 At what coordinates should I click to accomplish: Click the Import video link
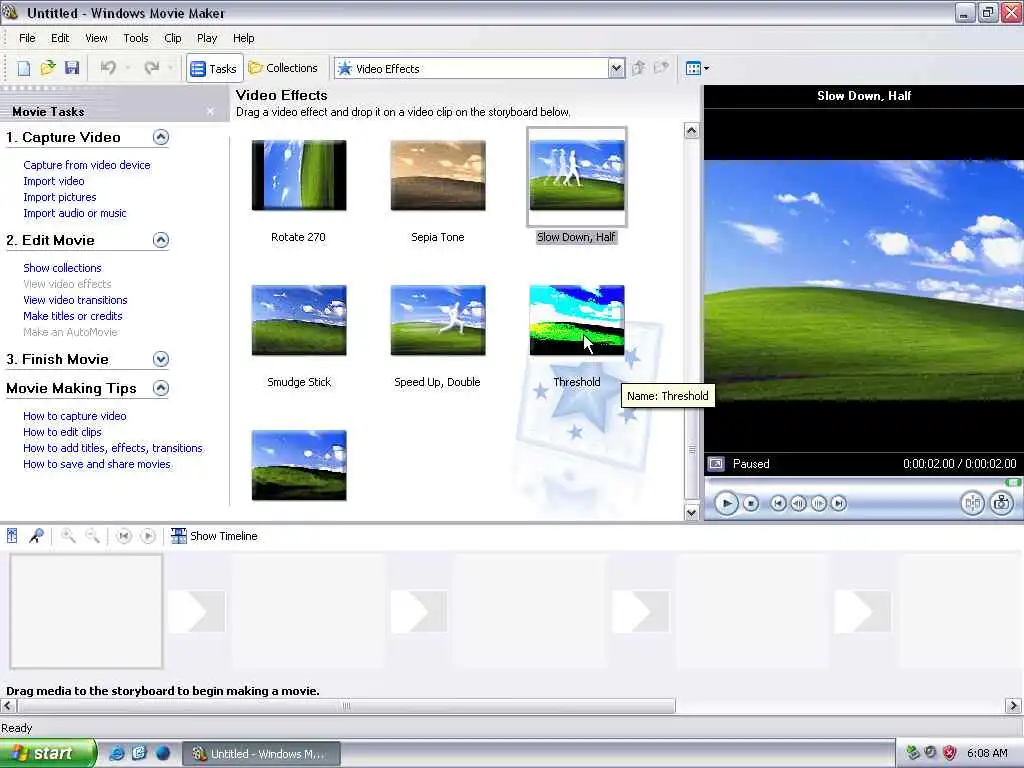[54, 181]
